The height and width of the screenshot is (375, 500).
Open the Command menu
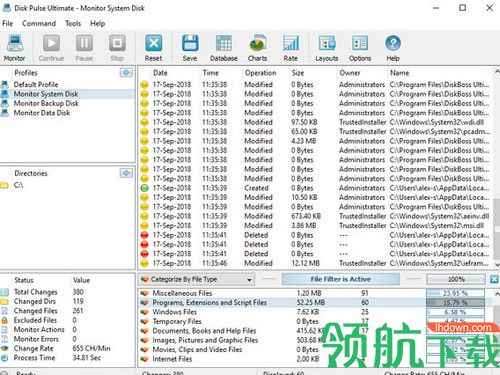tap(39, 23)
